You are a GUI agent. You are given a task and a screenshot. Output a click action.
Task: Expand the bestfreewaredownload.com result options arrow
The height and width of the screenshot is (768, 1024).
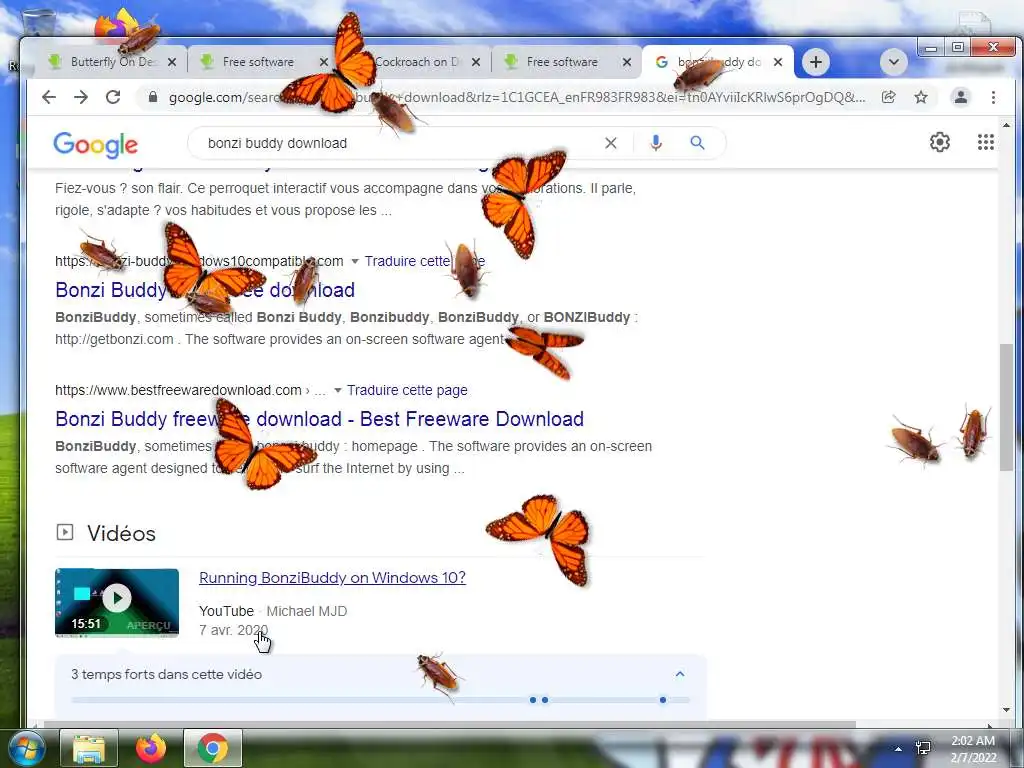[x=338, y=391]
